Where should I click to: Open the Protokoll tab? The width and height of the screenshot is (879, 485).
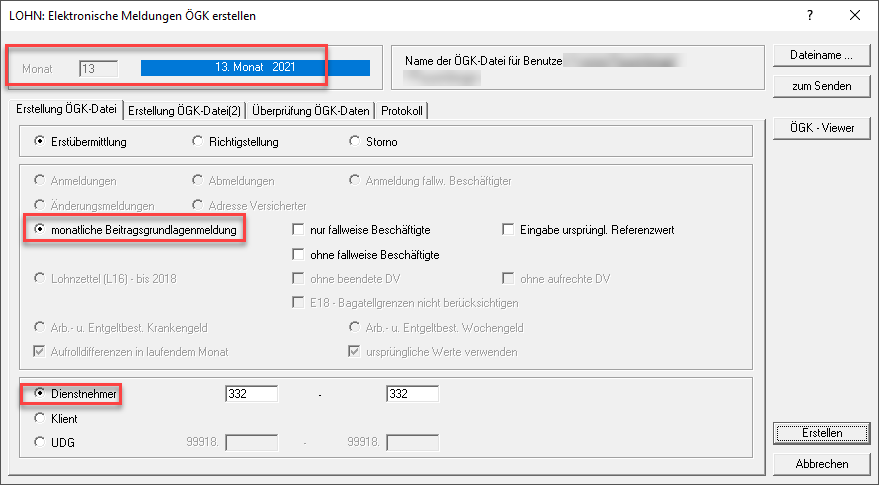(403, 110)
